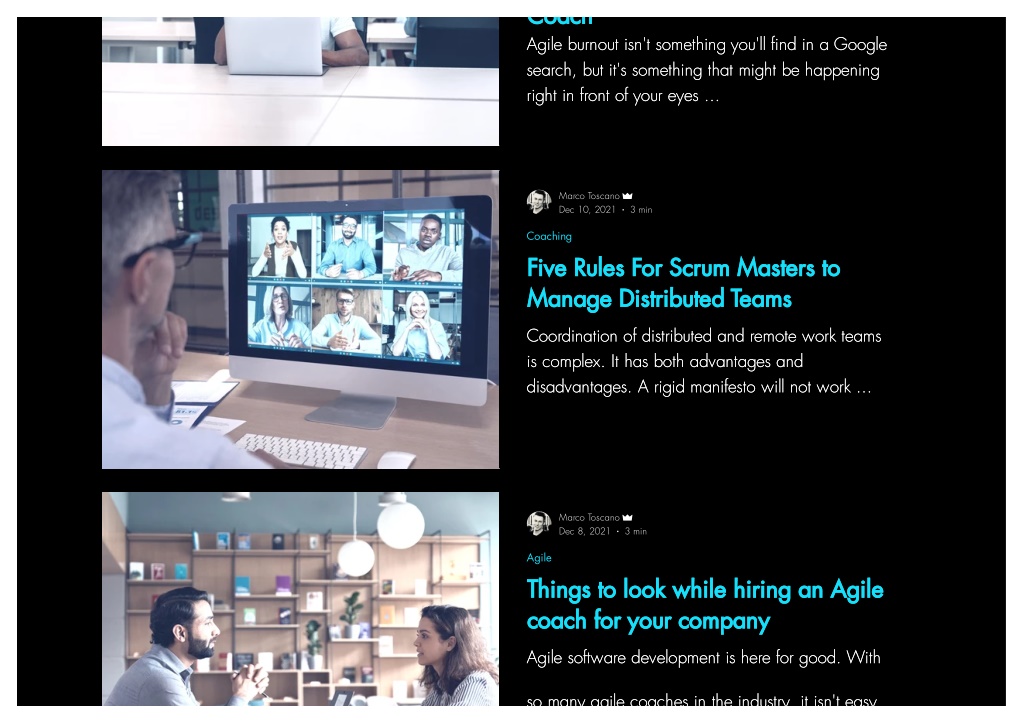Viewport: 1024px width, 723px height.
Task: Click the '3 min' read time on Dec 10 post
Action: (x=641, y=210)
